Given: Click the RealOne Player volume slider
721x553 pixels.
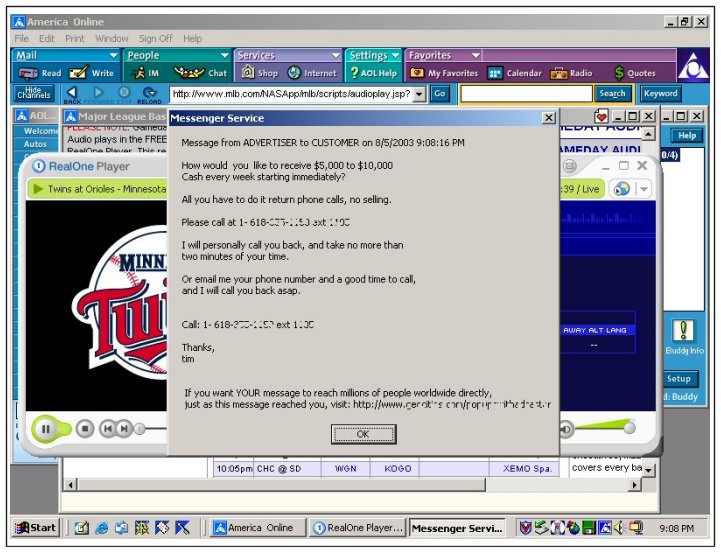Looking at the screenshot, I should click(x=605, y=428).
